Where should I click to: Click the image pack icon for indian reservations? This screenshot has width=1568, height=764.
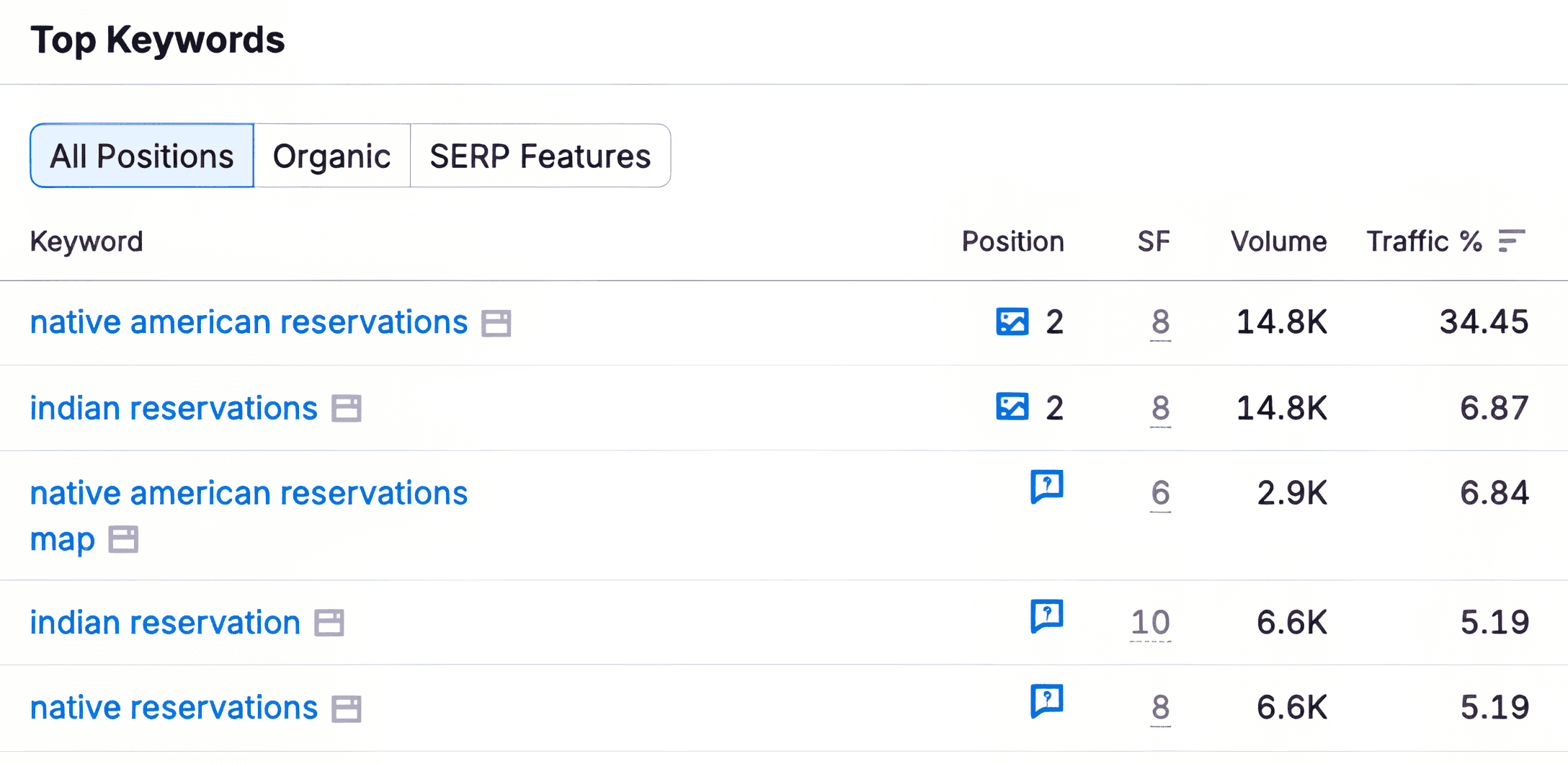[1012, 407]
